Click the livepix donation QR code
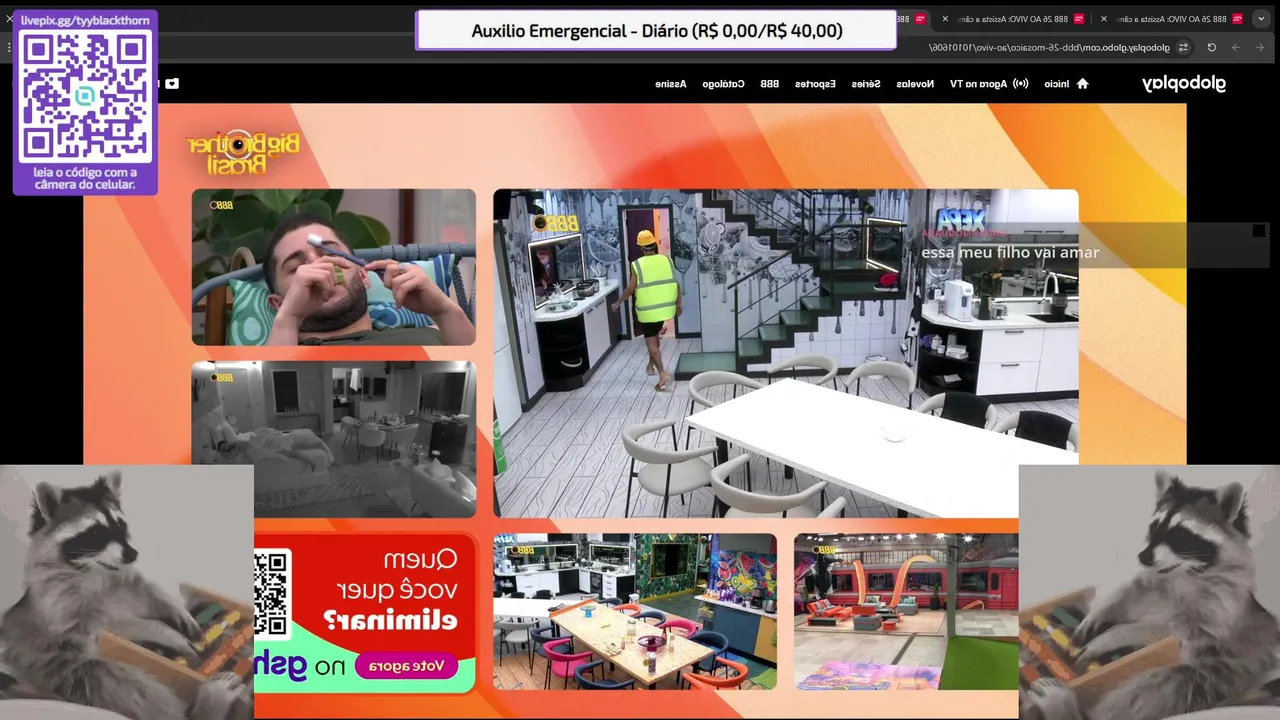The width and height of the screenshot is (1280, 720). point(85,95)
